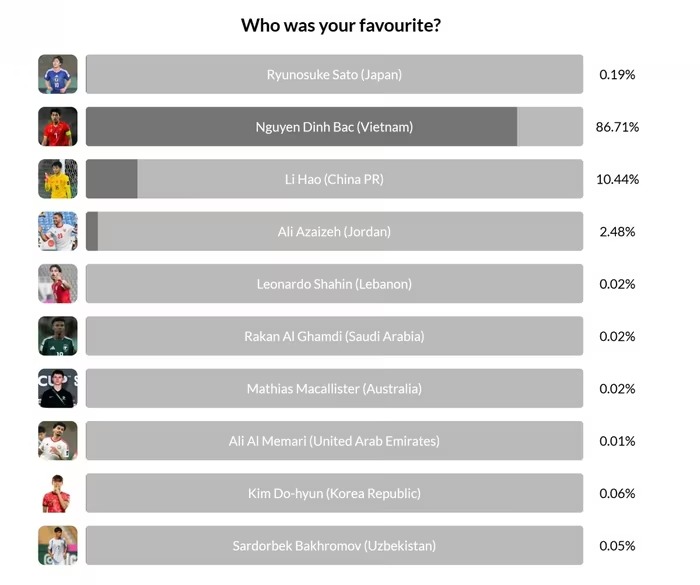Screen dimensions: 700x585
Task: Click Leonardo Shahin's player photo
Action: pos(57,284)
